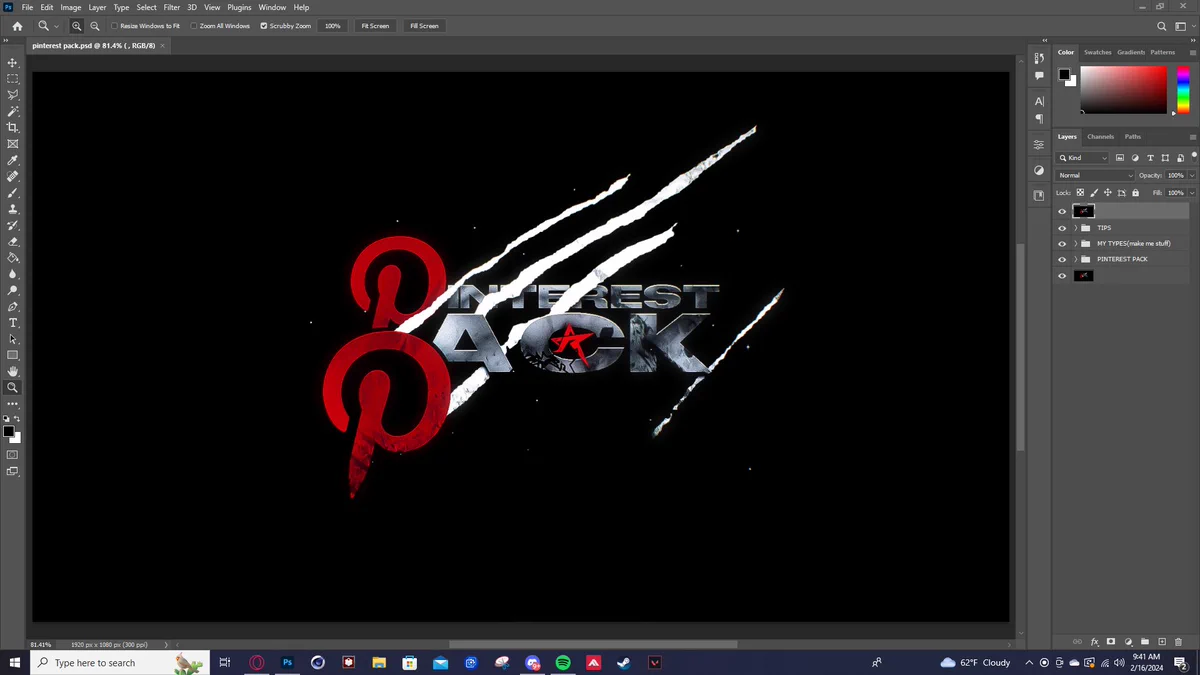Pick a hue from the rainbow slider
The height and width of the screenshot is (675, 1200).
point(1183,90)
